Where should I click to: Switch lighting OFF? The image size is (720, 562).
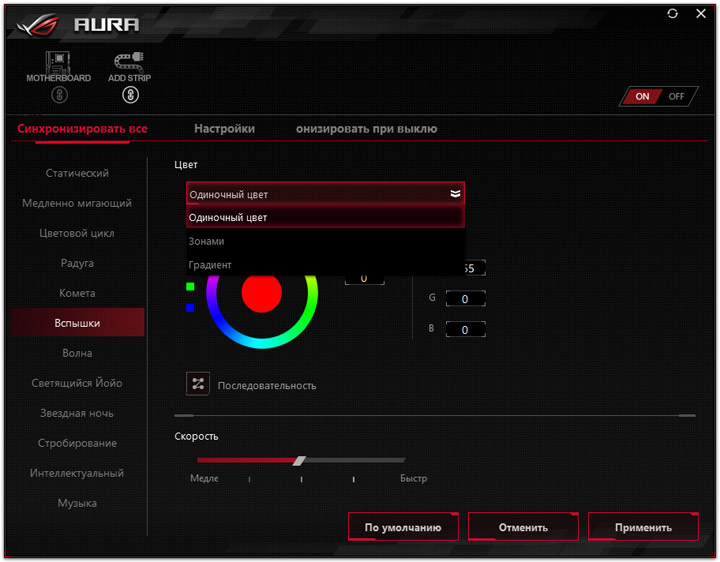click(676, 96)
